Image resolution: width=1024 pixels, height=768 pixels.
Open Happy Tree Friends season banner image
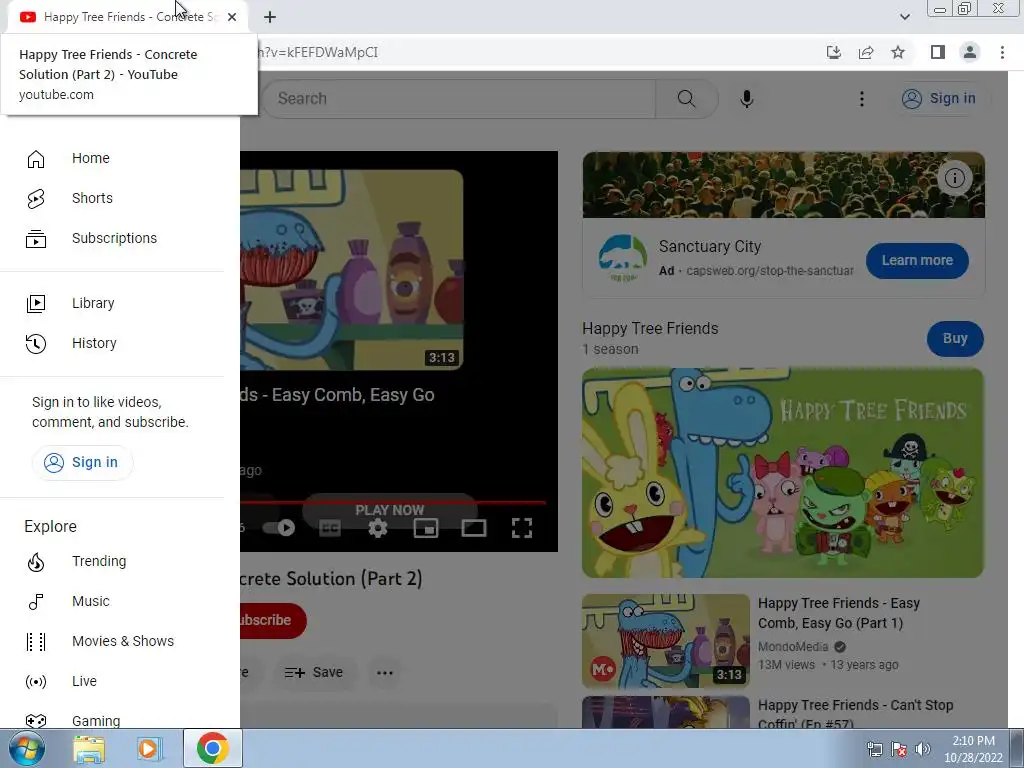click(783, 473)
